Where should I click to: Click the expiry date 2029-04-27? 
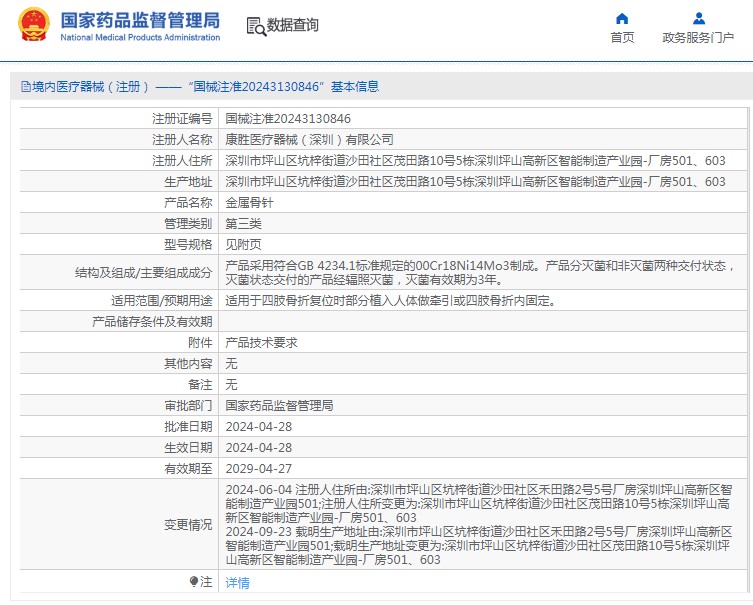(x=258, y=468)
